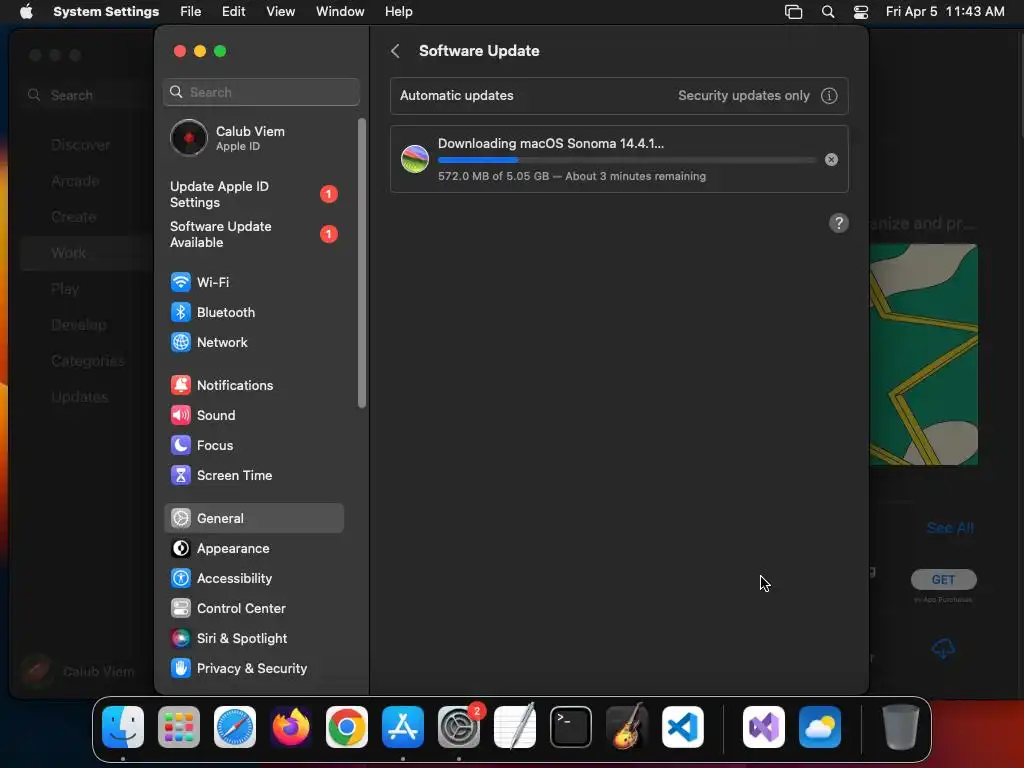This screenshot has width=1024, height=768.
Task: Open Visual Studio from the Dock
Action: click(x=764, y=727)
